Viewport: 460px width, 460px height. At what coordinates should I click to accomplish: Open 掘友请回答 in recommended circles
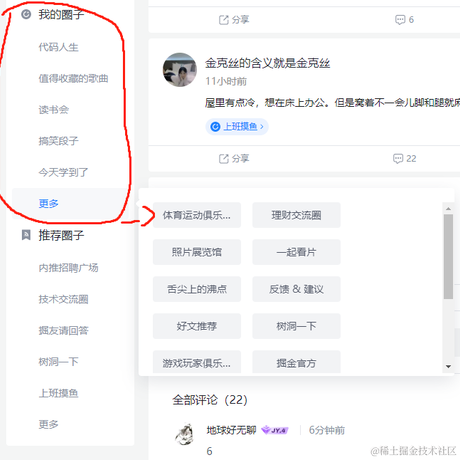click(x=63, y=331)
